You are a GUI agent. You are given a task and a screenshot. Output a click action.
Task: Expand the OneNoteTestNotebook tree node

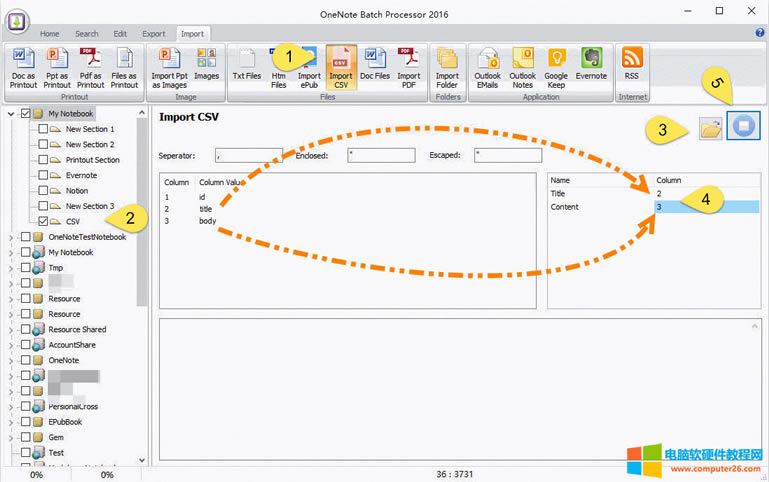point(11,237)
